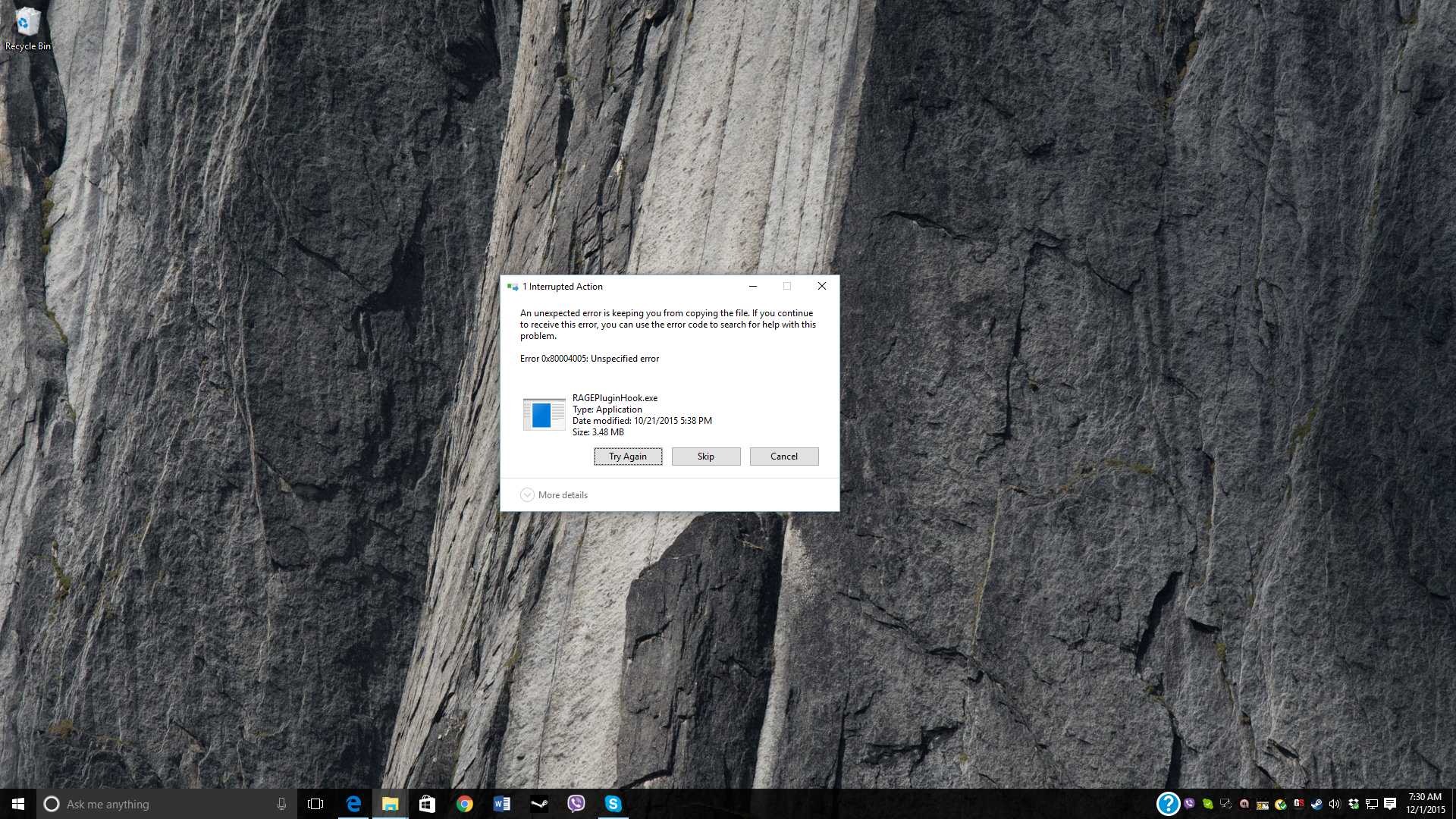The width and height of the screenshot is (1456, 819).
Task: Click RAGEPluginHook.exe file thumbnail
Action: click(544, 415)
